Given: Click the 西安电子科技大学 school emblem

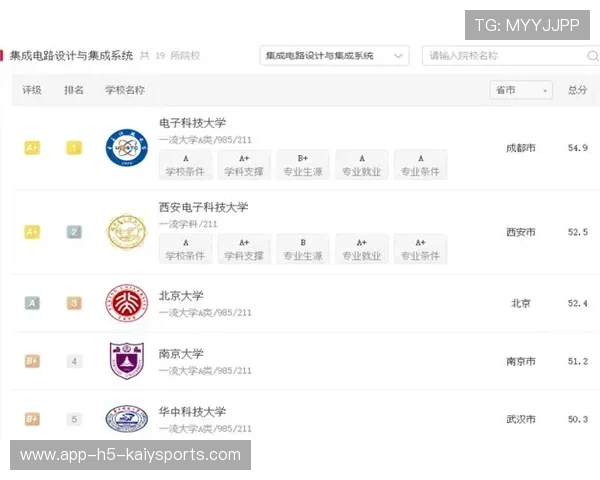Looking at the screenshot, I should pyautogui.click(x=126, y=232).
